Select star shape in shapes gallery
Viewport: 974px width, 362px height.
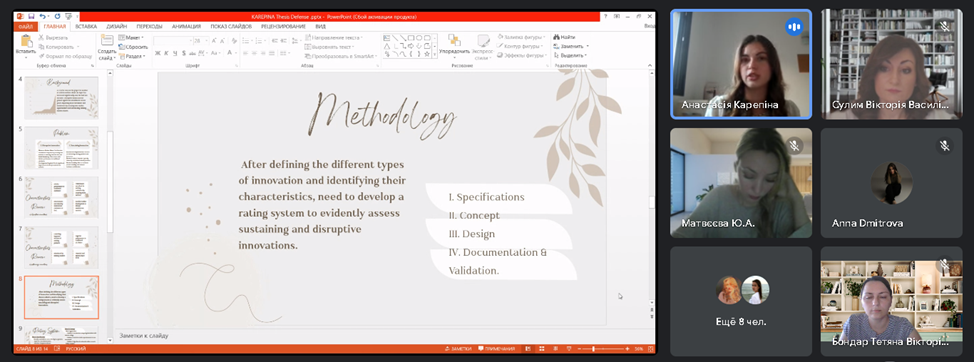coord(427,54)
